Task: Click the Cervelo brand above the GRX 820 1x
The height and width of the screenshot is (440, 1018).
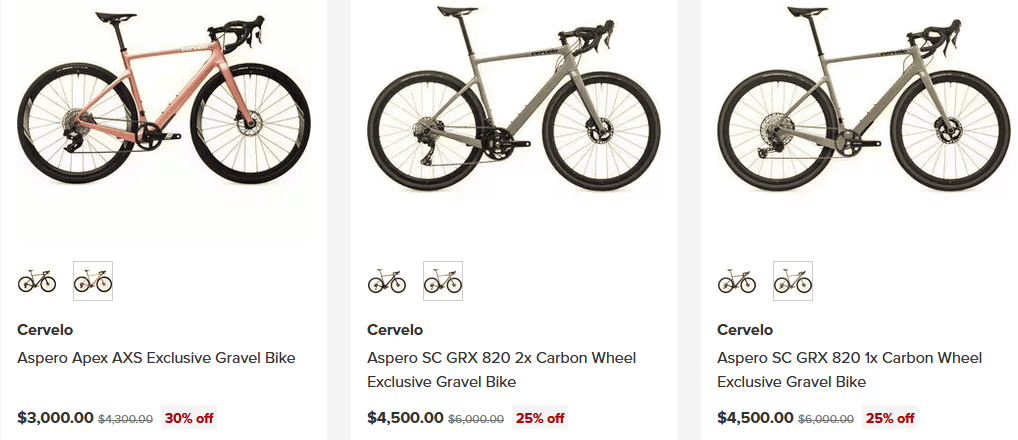Action: click(745, 330)
